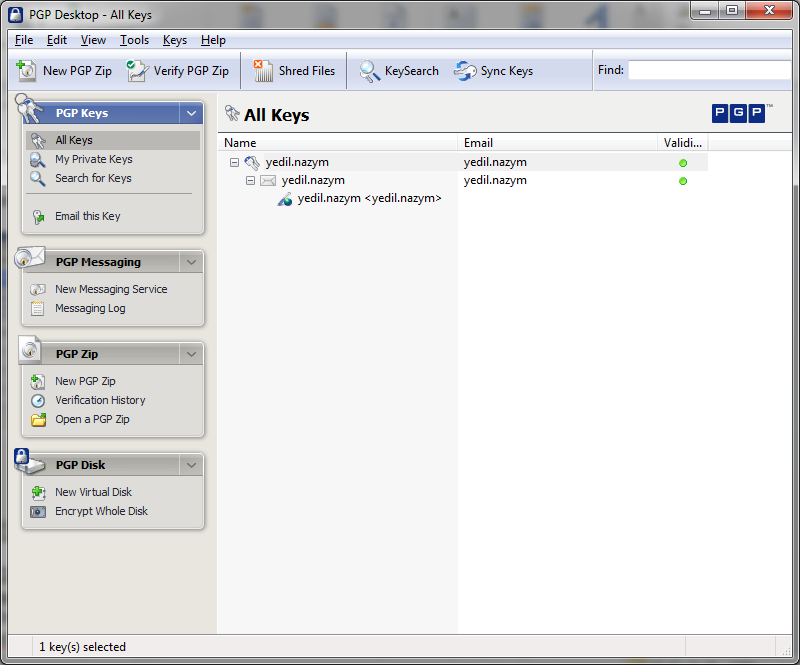Click the Encrypt Whole Disk link
The height and width of the screenshot is (665, 800).
pyautogui.click(x=102, y=511)
